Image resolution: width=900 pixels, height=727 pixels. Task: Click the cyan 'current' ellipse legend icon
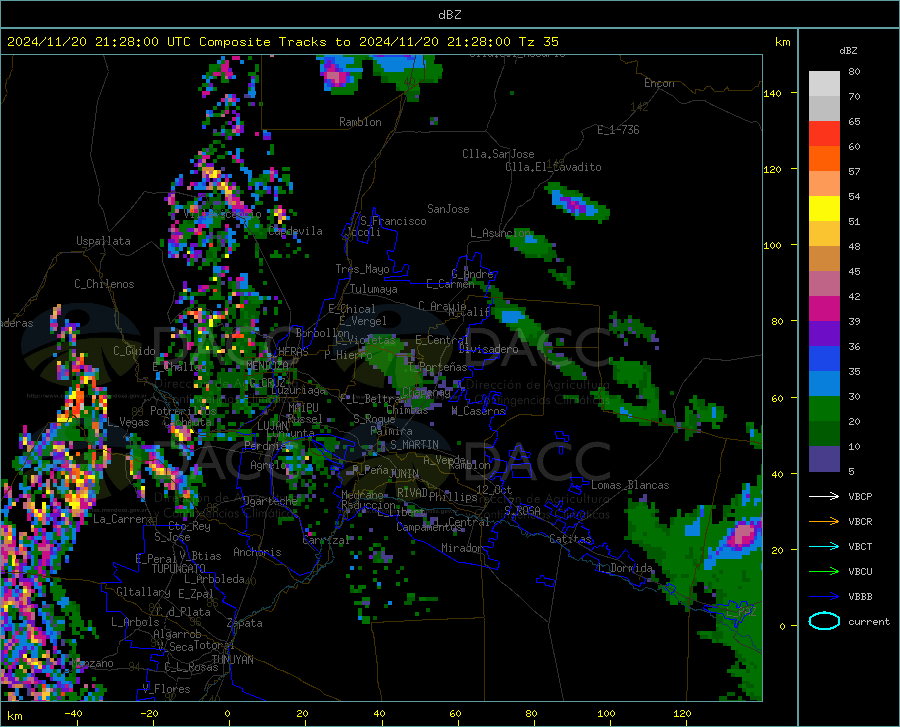tap(824, 621)
